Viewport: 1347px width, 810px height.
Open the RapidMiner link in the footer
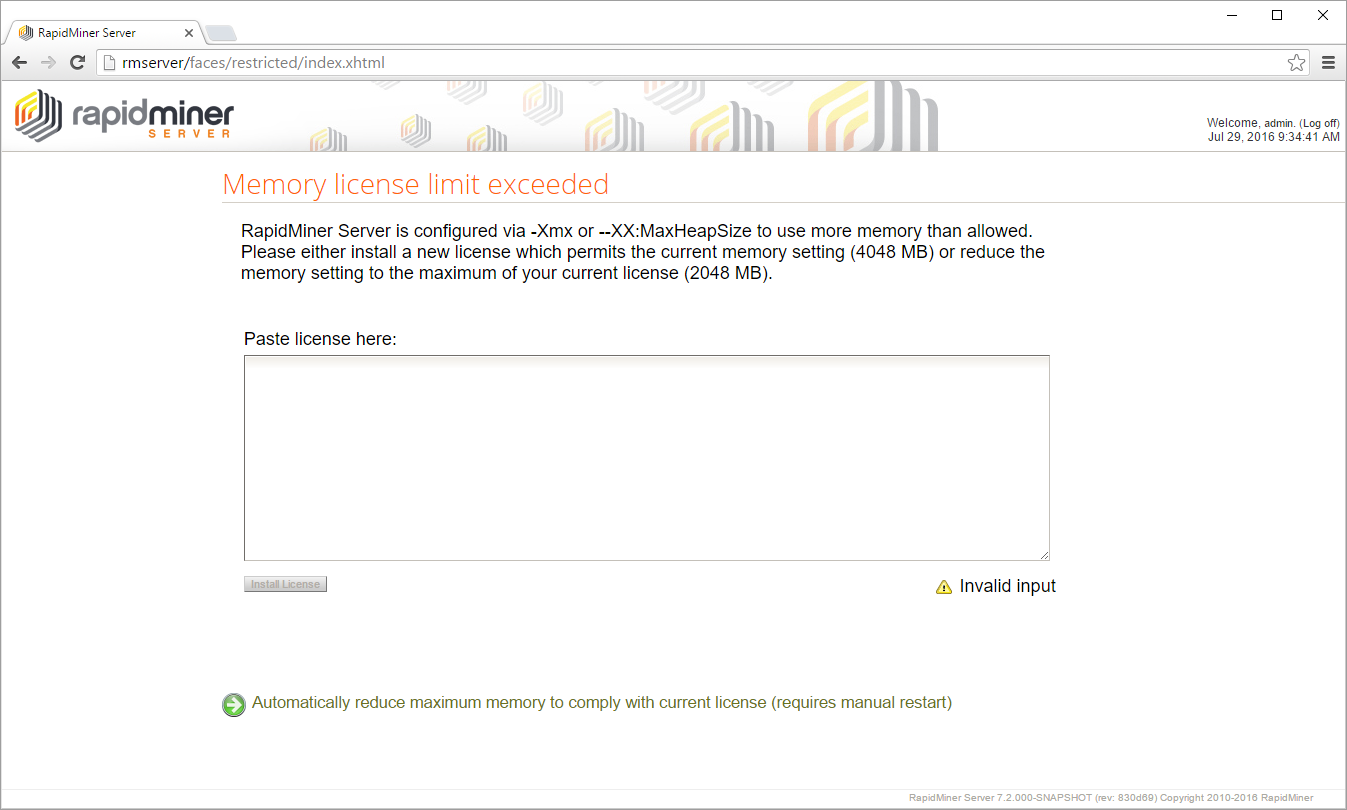[1286, 798]
